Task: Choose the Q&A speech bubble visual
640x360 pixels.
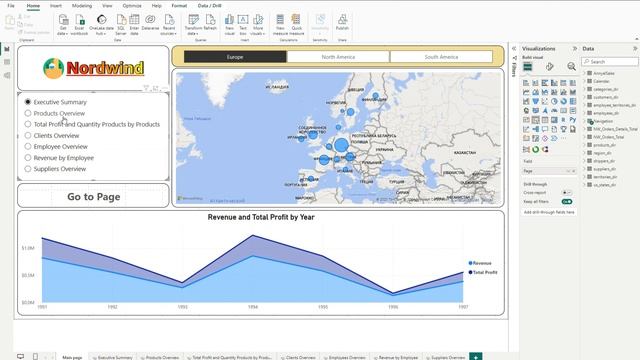Action: [545, 129]
